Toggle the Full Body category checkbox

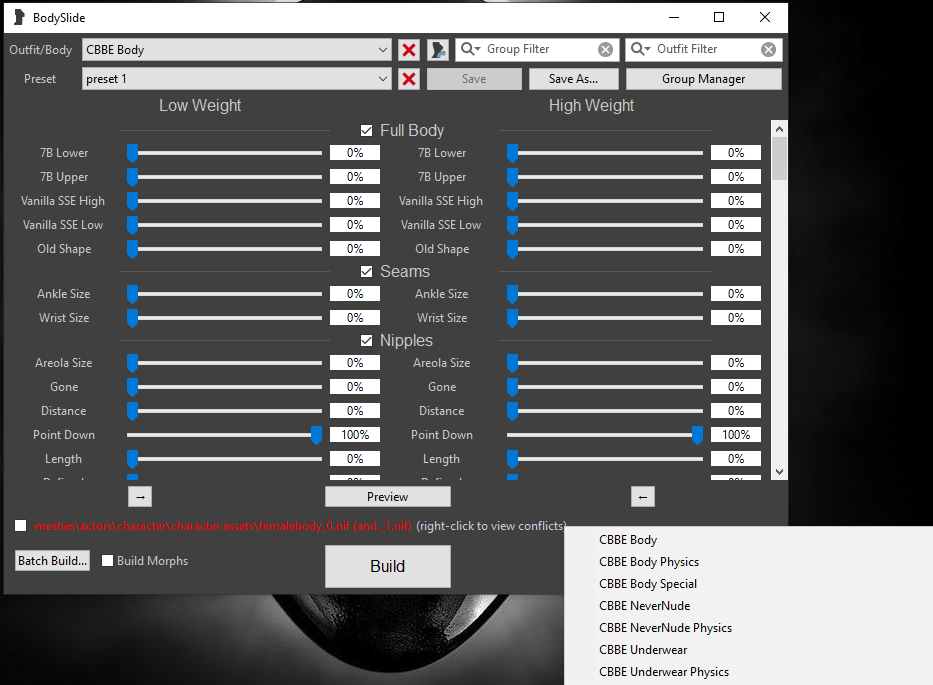click(367, 130)
